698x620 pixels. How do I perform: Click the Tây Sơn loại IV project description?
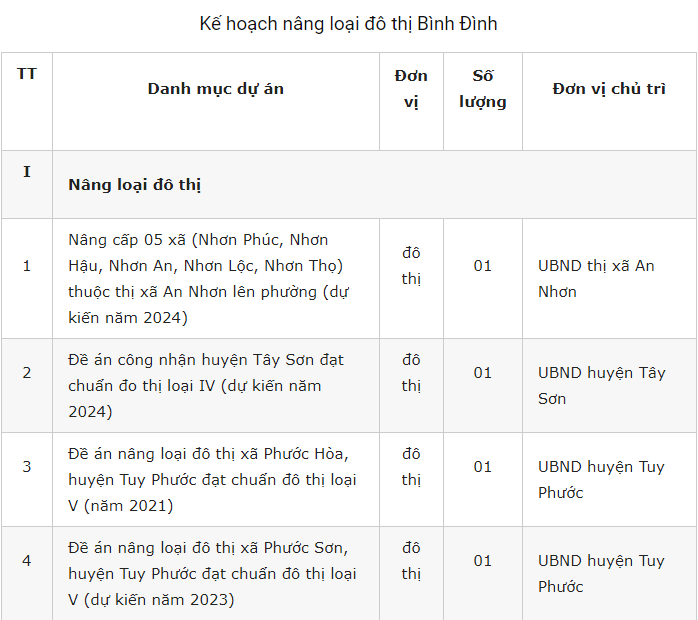click(206, 385)
